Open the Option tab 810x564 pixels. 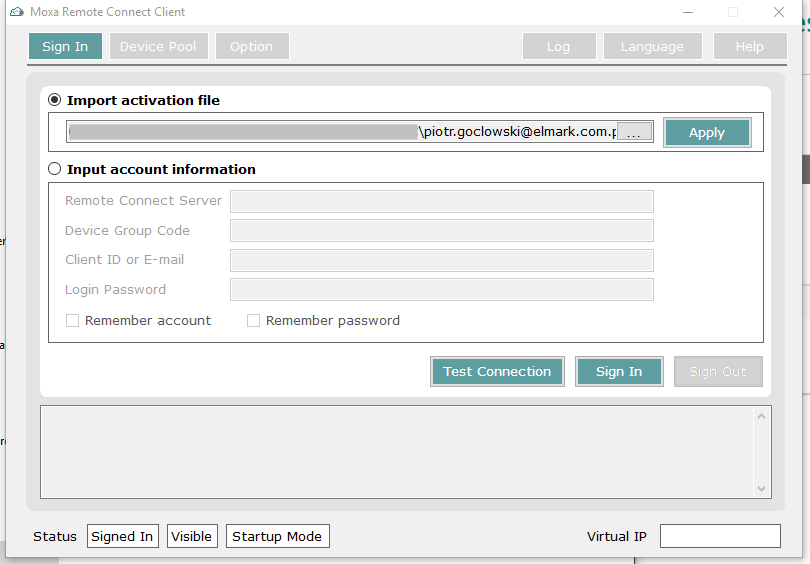pos(251,46)
